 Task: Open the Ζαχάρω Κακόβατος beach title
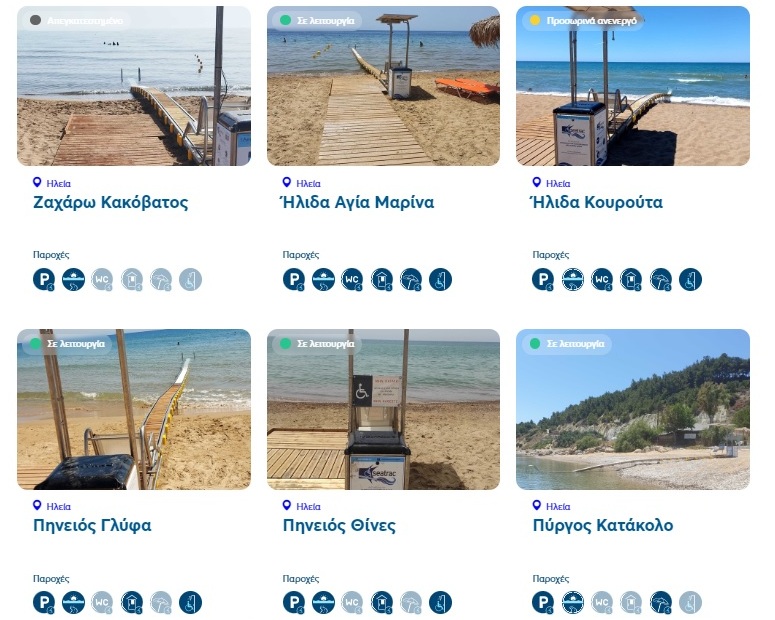[x=111, y=202]
